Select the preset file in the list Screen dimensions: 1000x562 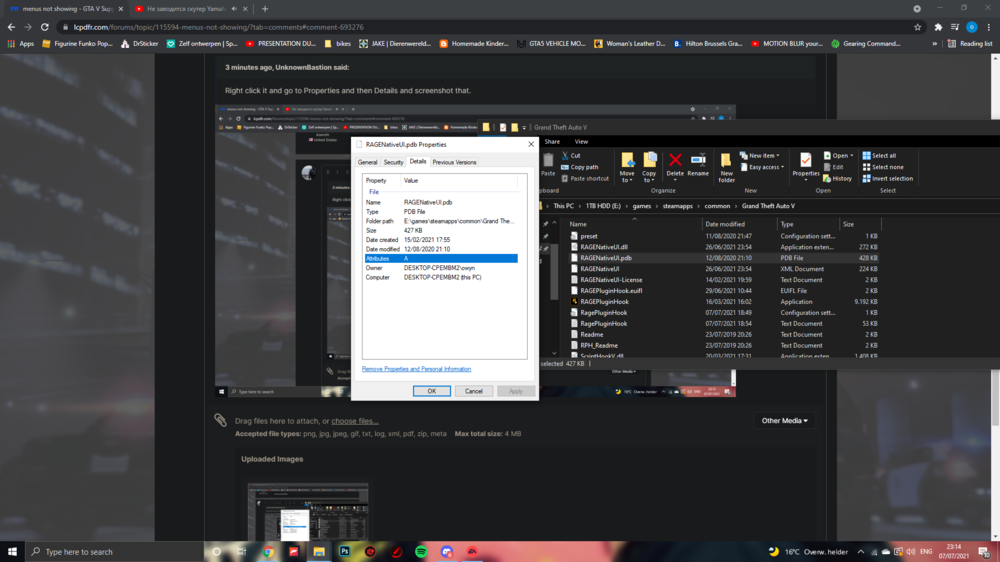(x=589, y=236)
